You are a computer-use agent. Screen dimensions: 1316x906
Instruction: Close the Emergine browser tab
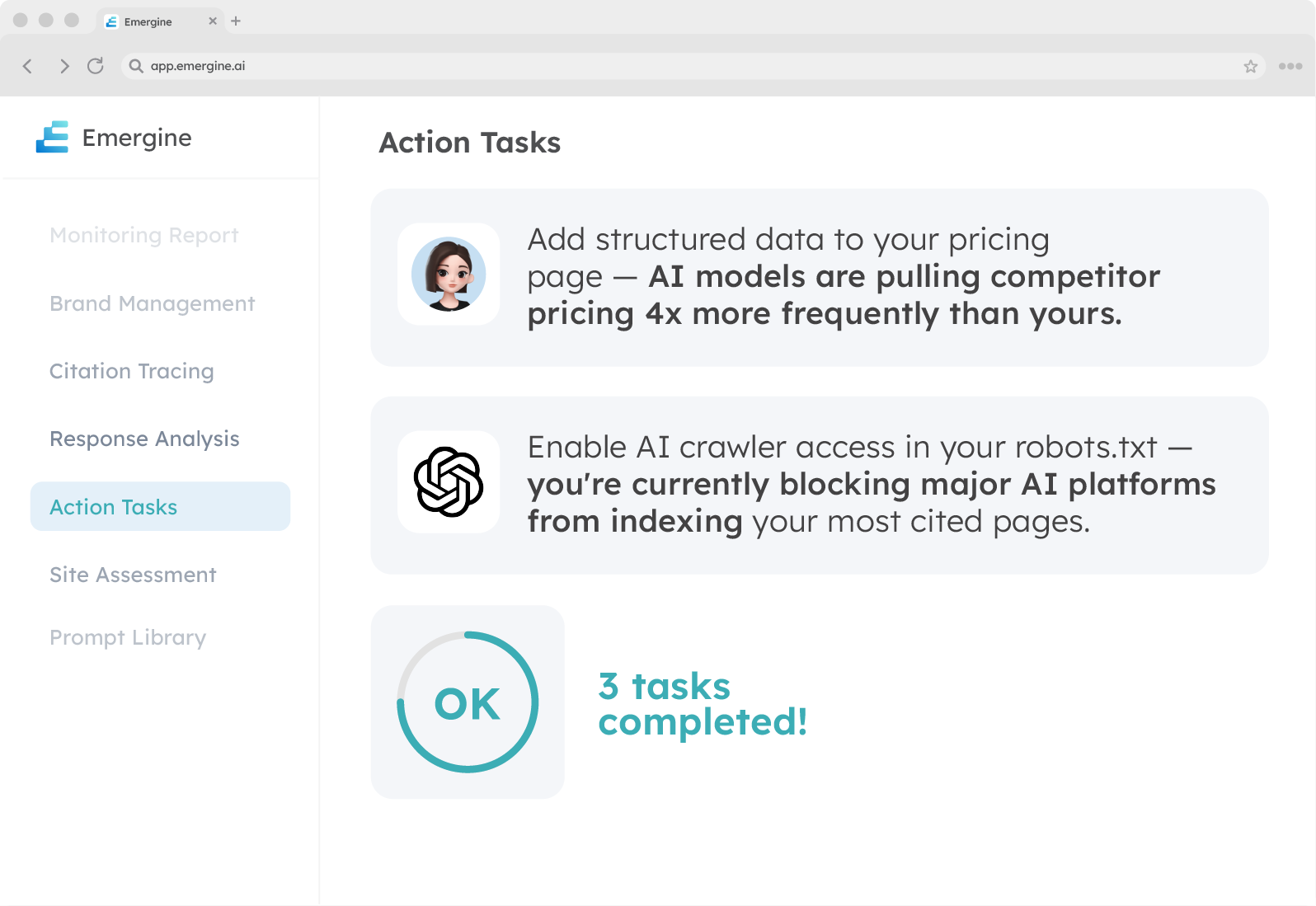213,21
